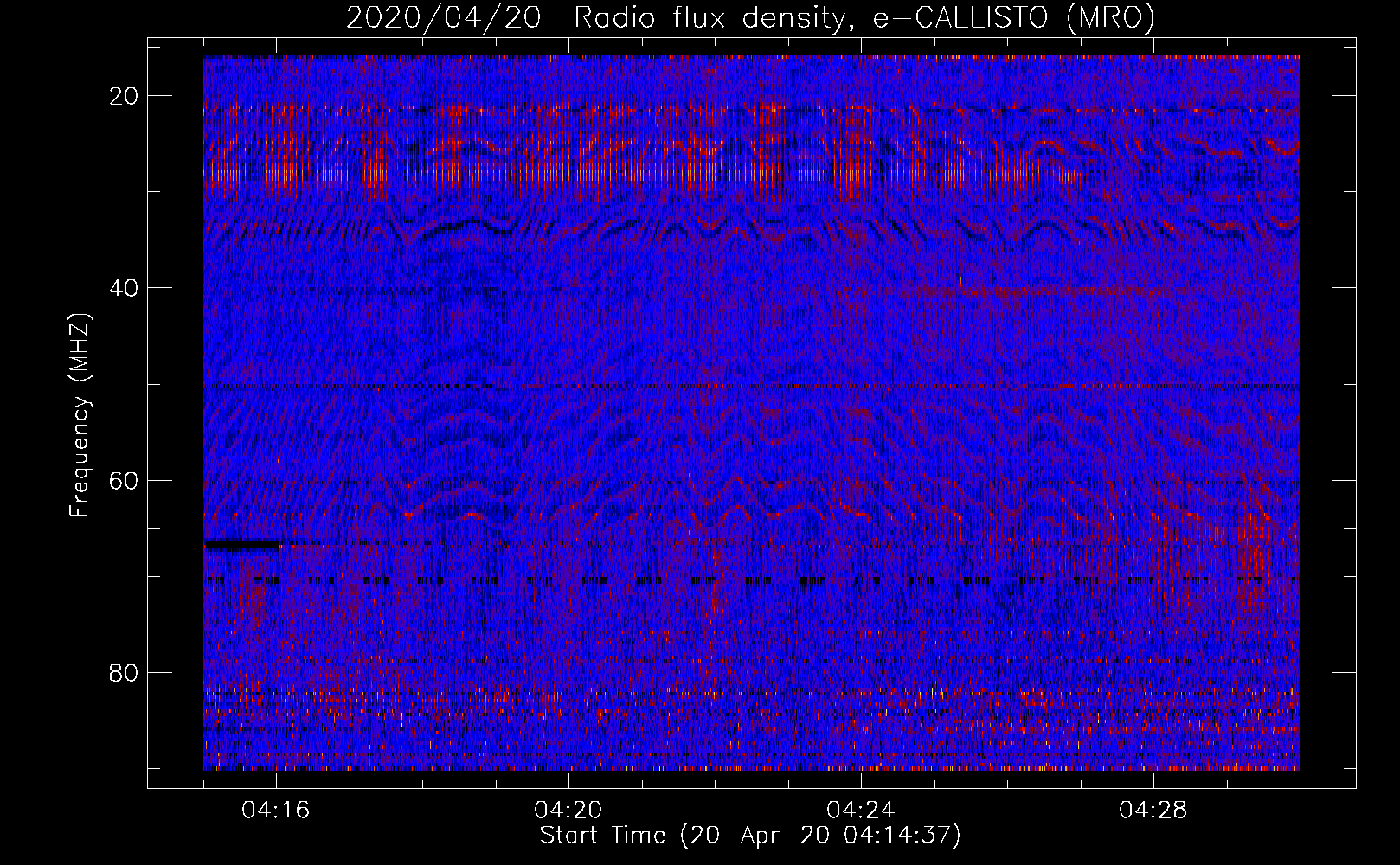1400x865 pixels.
Task: Click the time tick label "04:28"
Action: (1153, 811)
